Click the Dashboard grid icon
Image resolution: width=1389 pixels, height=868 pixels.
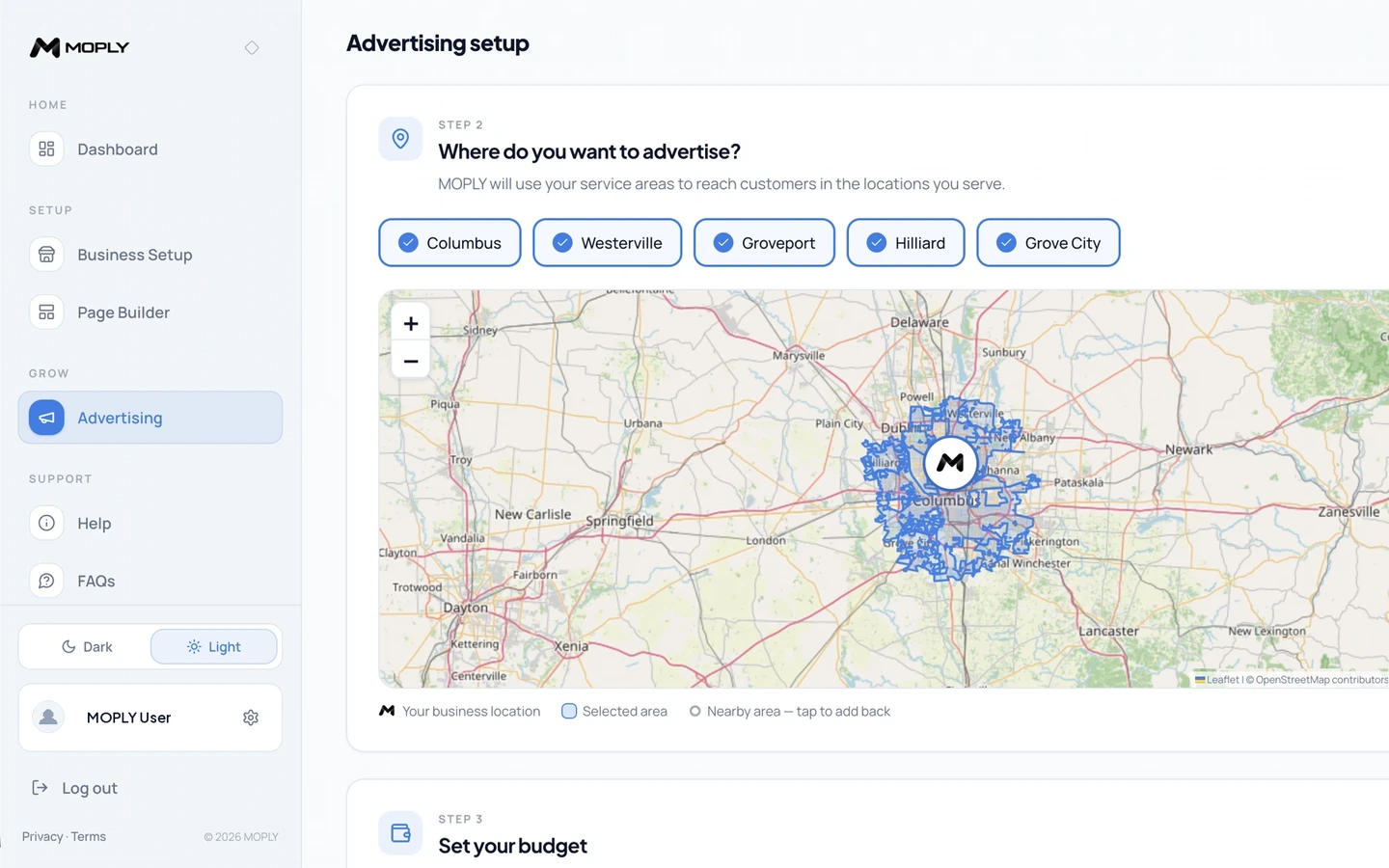click(46, 149)
